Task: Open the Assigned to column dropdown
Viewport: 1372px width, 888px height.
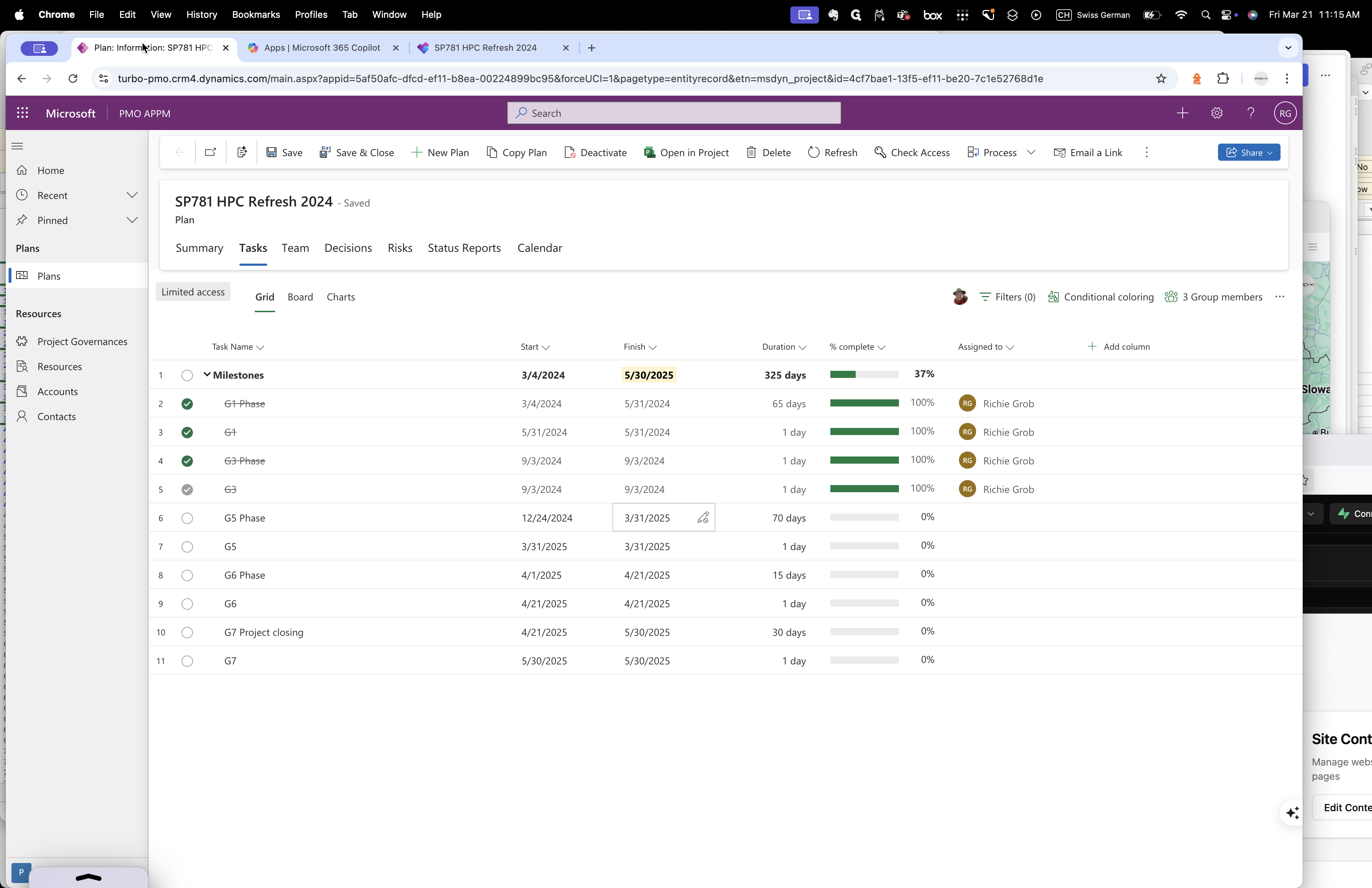Action: point(1009,347)
